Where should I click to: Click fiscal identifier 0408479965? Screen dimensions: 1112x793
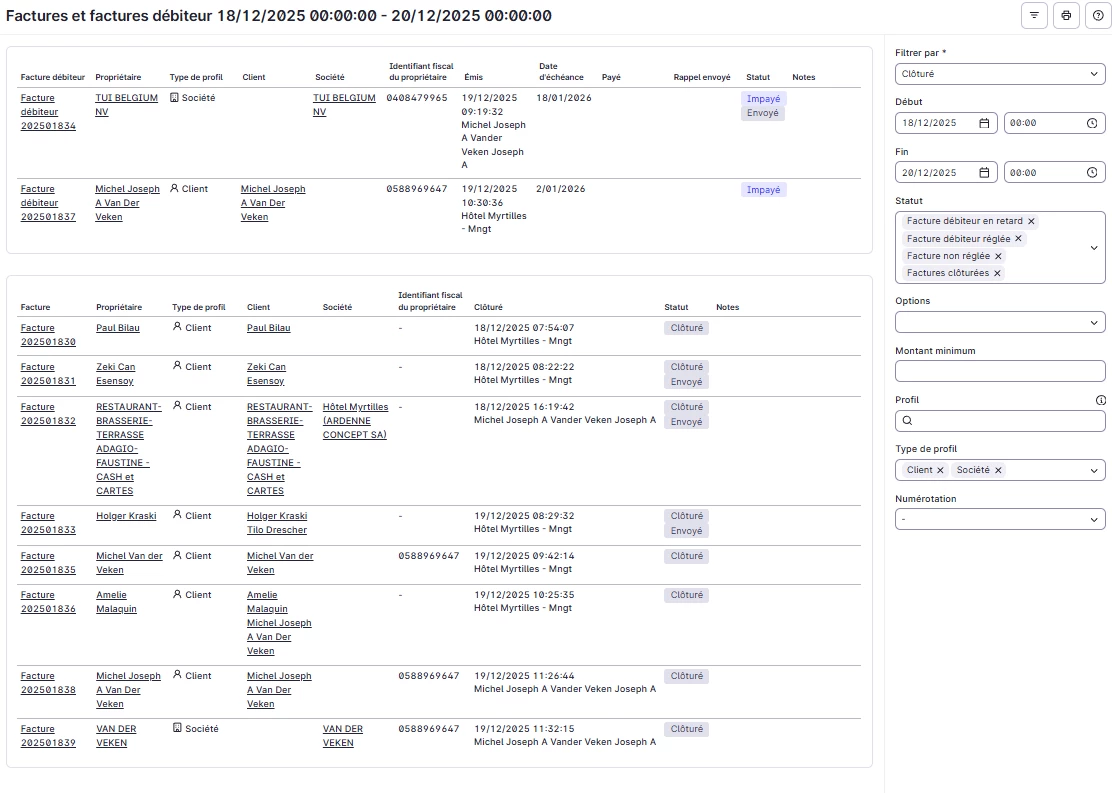coord(417,98)
